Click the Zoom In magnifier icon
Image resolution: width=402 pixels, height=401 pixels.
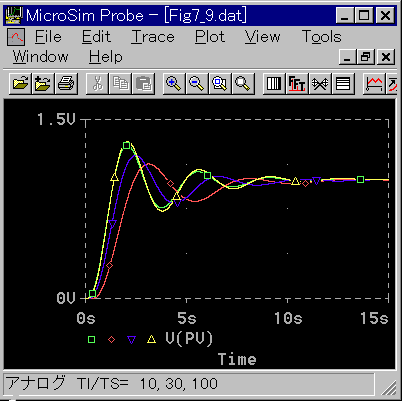(x=174, y=83)
